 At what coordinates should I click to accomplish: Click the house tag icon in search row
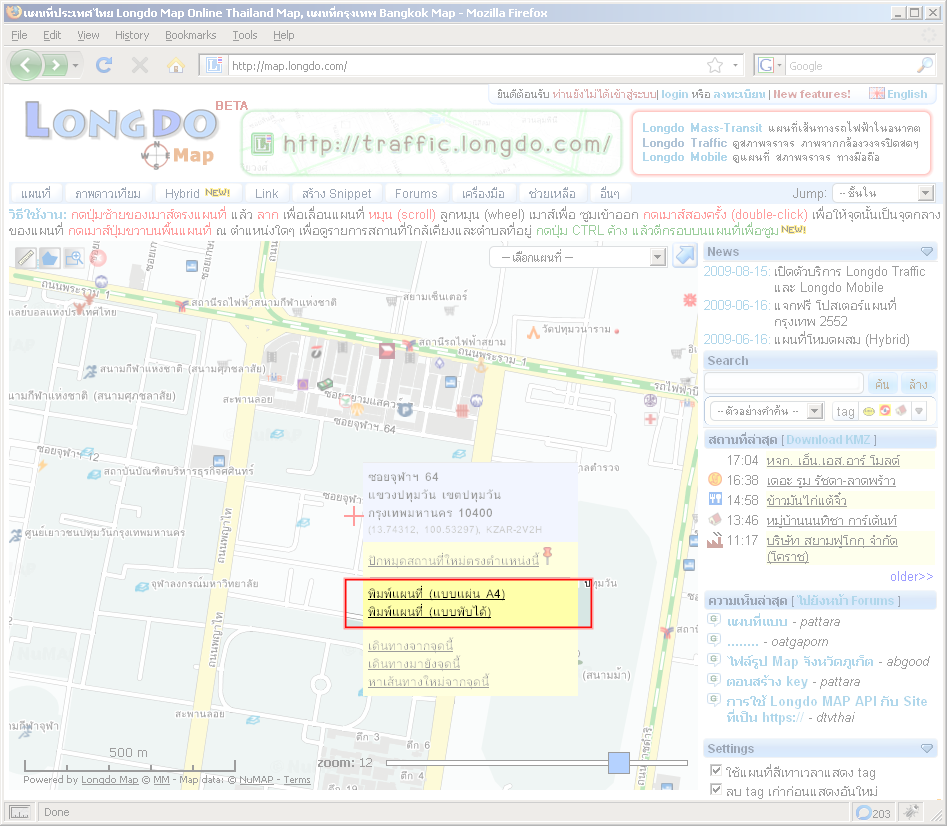[x=901, y=411]
